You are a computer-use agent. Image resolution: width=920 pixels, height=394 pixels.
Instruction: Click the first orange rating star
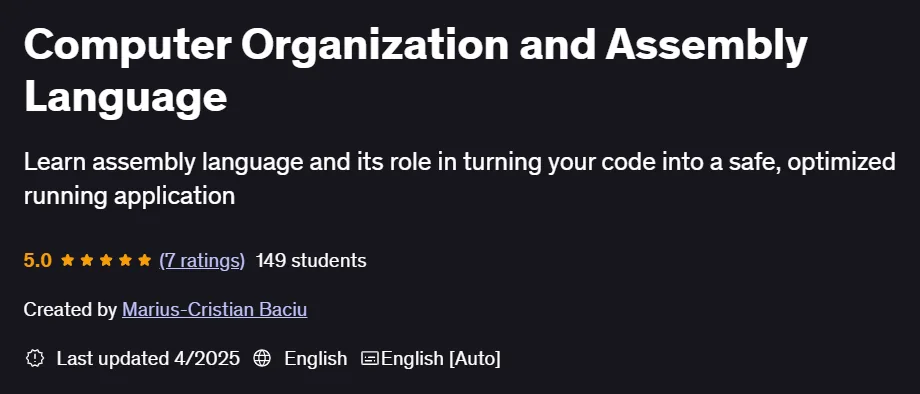click(67, 260)
